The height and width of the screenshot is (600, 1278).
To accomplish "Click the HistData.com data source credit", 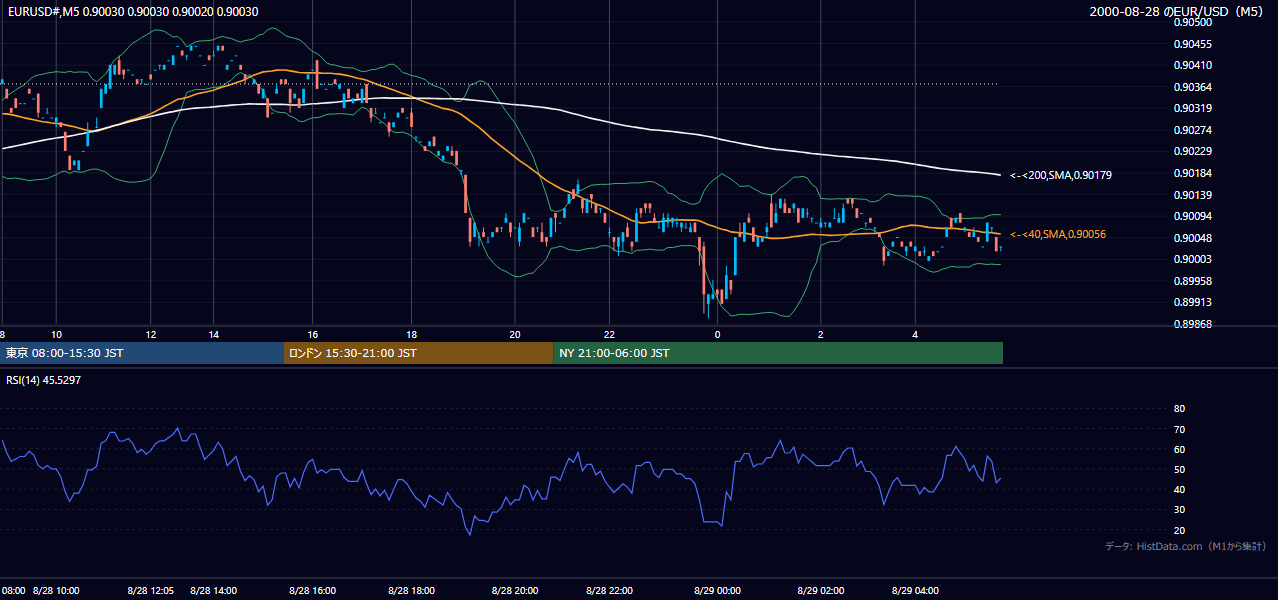I will [1186, 546].
